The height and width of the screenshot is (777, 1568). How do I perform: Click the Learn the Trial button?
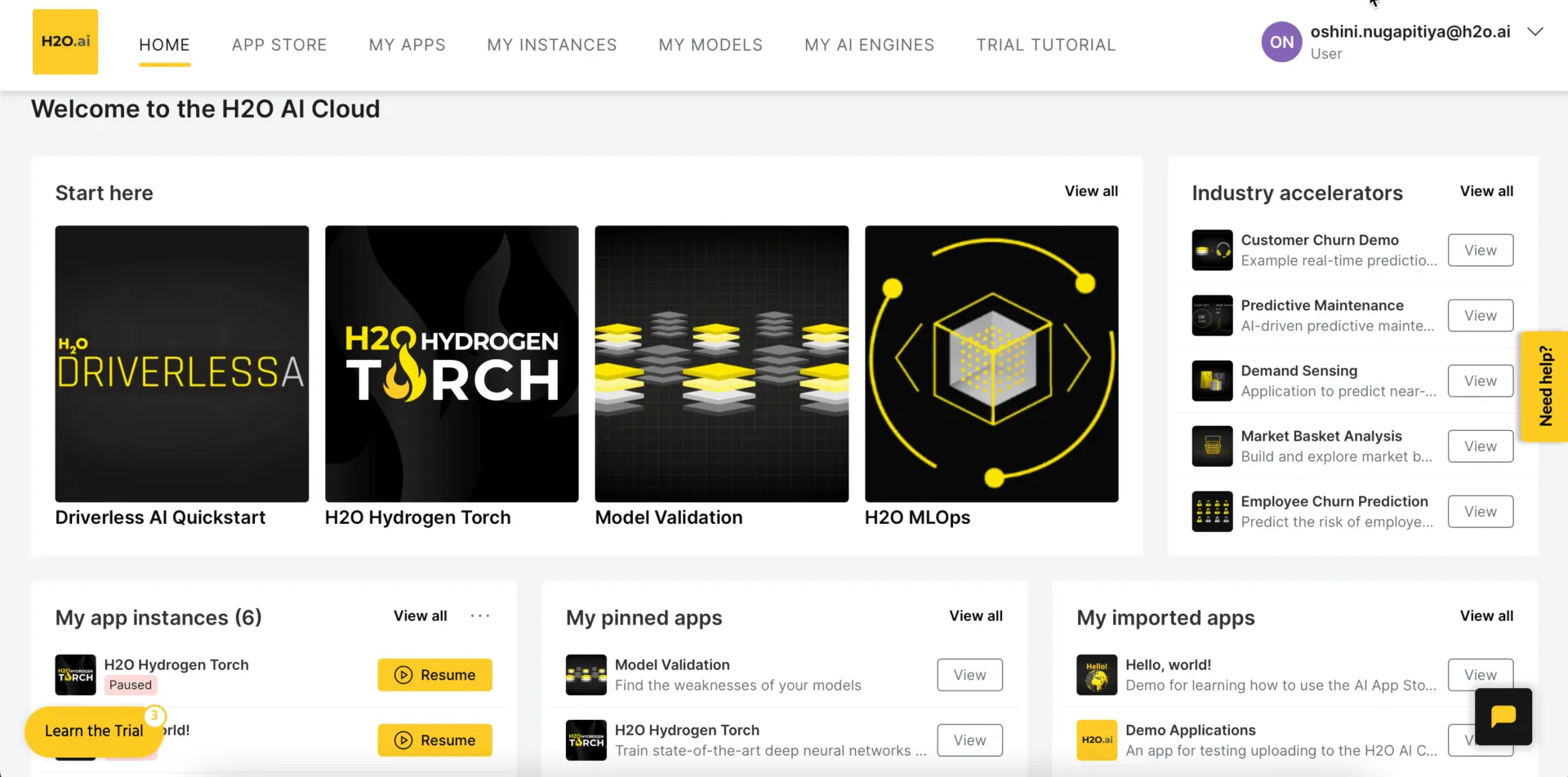pyautogui.click(x=94, y=730)
